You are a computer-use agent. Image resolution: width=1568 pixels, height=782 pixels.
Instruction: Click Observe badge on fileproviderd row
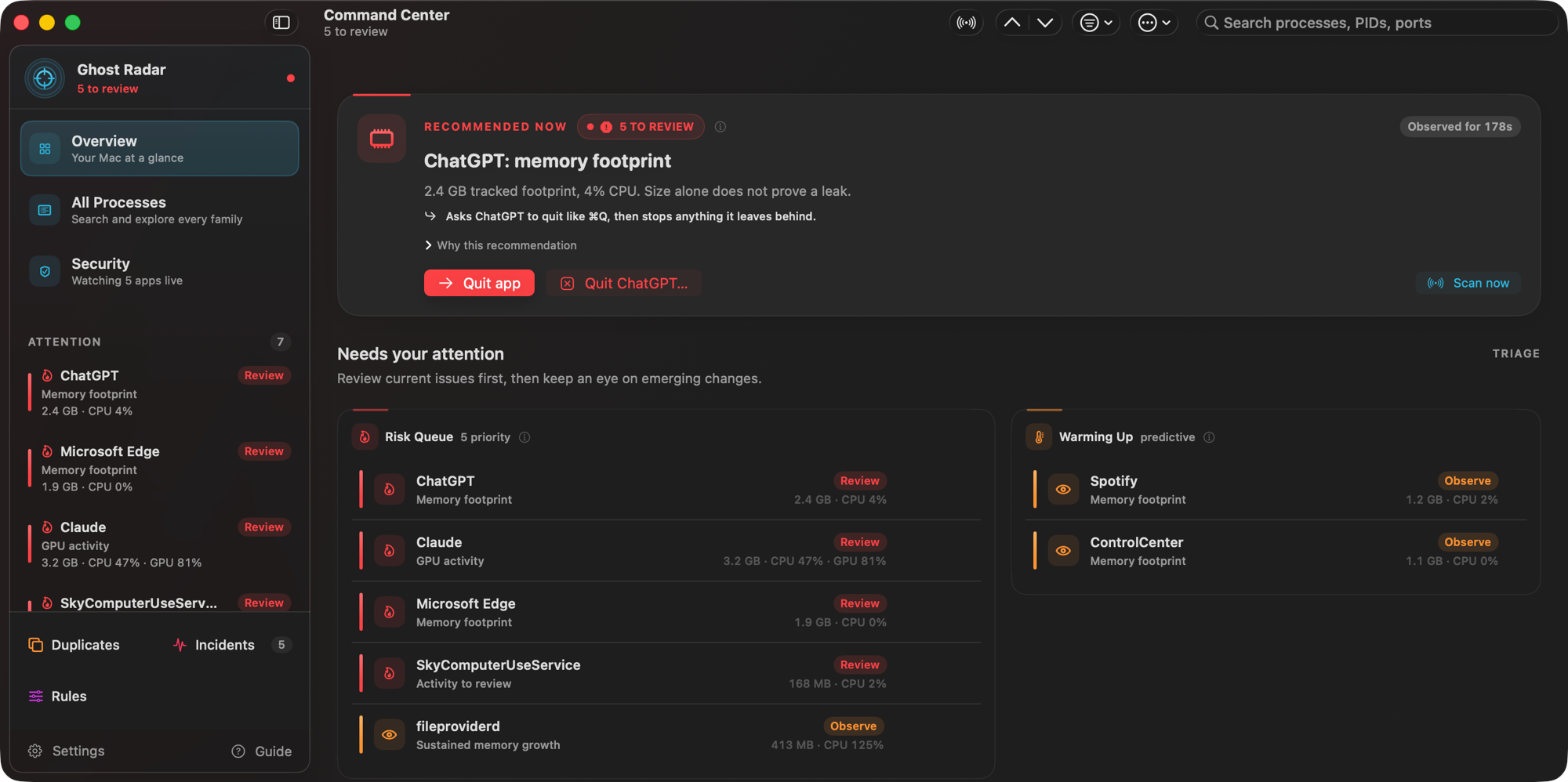(x=853, y=726)
